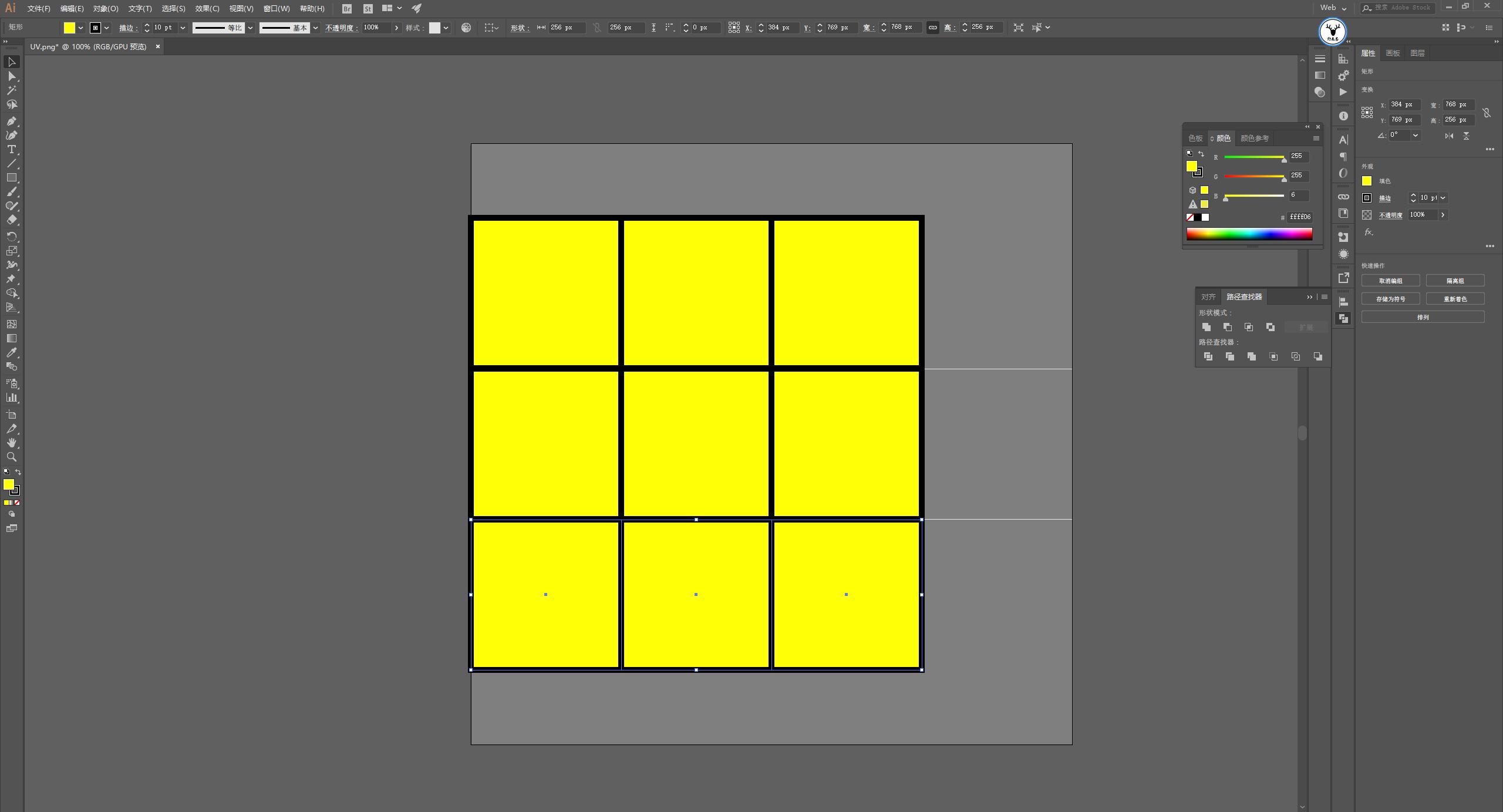
Task: Click the 重新着色 button
Action: point(1455,299)
